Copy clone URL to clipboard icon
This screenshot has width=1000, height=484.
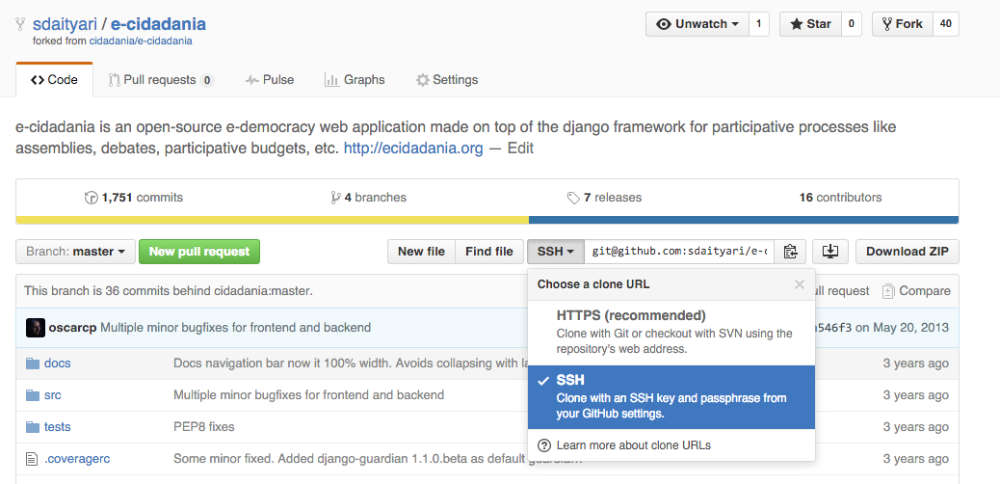pyautogui.click(x=790, y=252)
